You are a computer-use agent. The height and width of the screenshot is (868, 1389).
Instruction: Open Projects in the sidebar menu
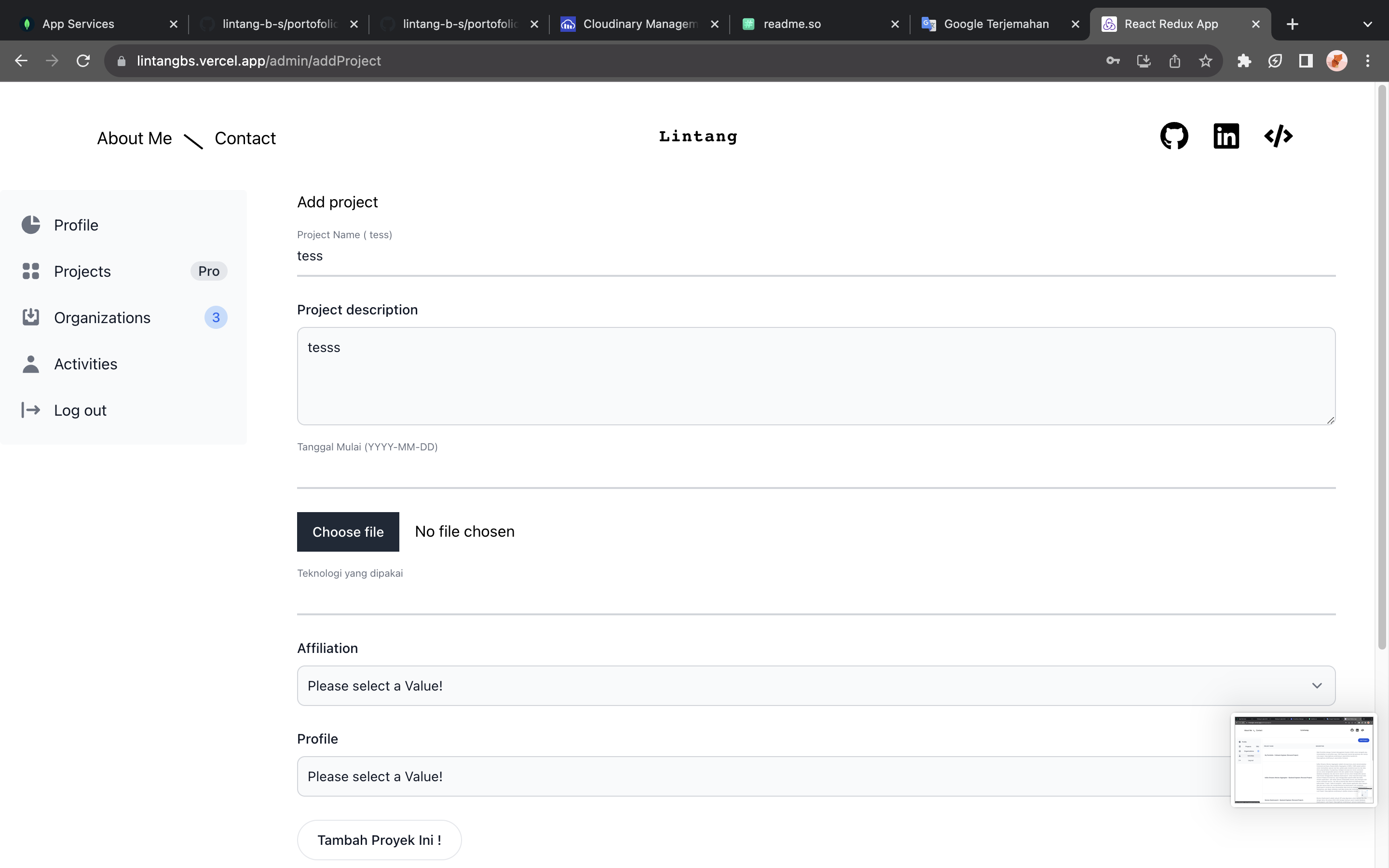(x=82, y=271)
